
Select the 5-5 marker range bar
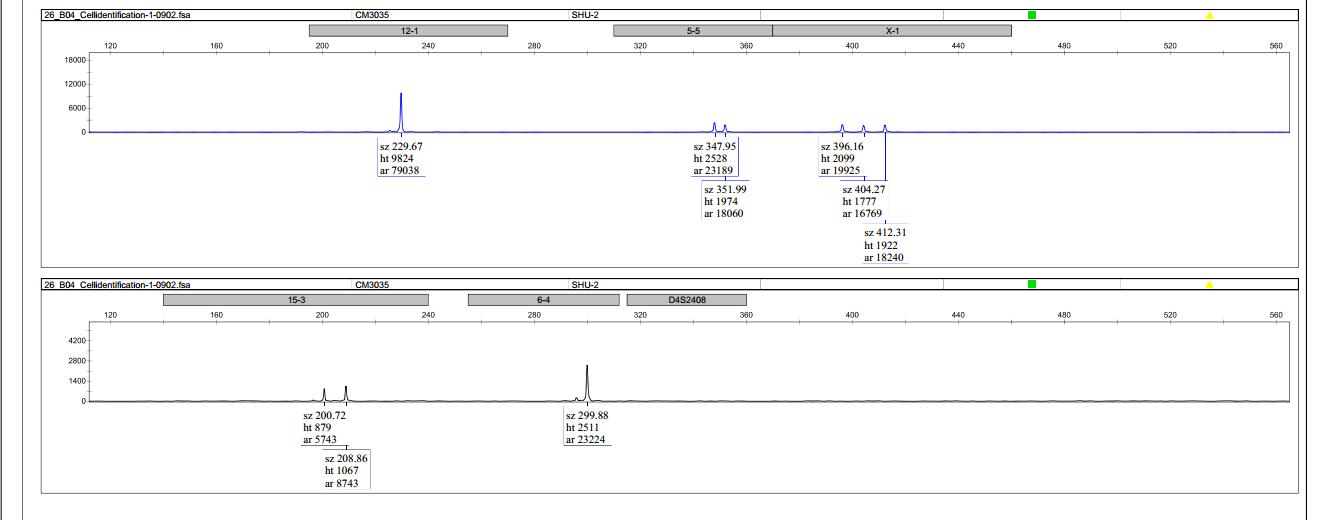[693, 31]
